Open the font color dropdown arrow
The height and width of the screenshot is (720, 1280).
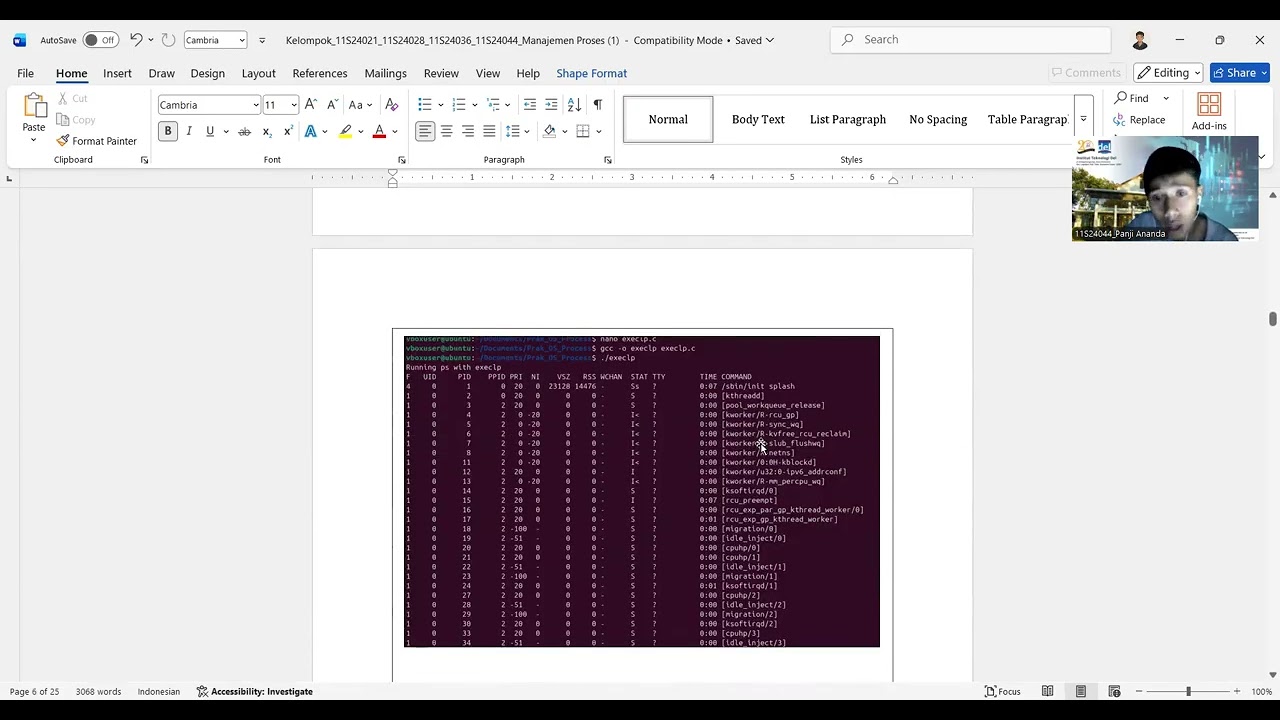coord(394,131)
